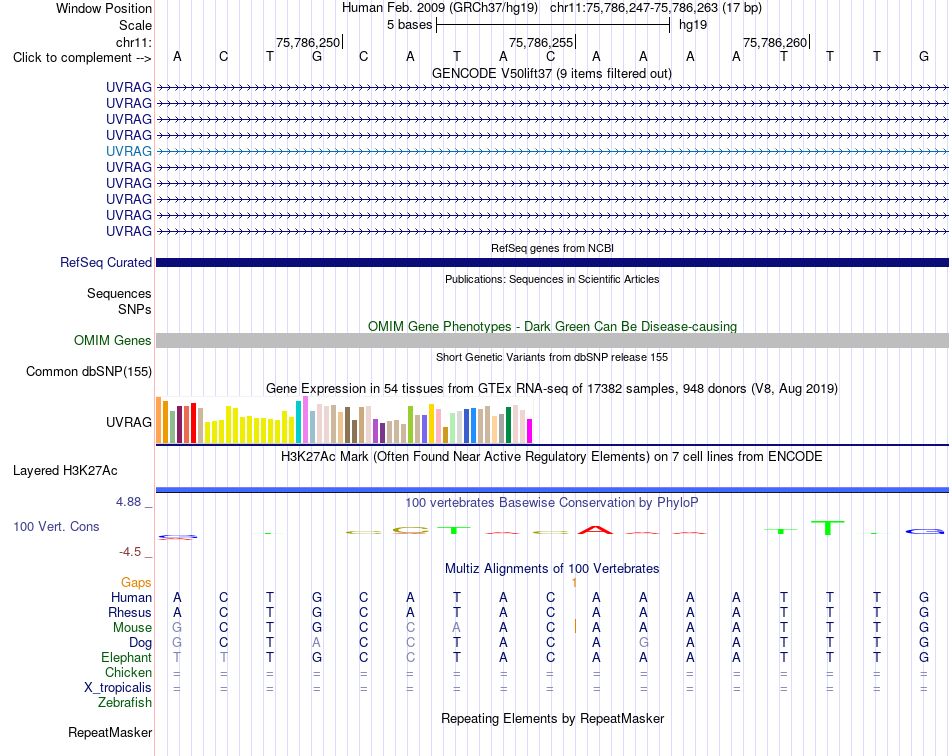Click the Chicken species label
This screenshot has height=756, width=950.
128,672
